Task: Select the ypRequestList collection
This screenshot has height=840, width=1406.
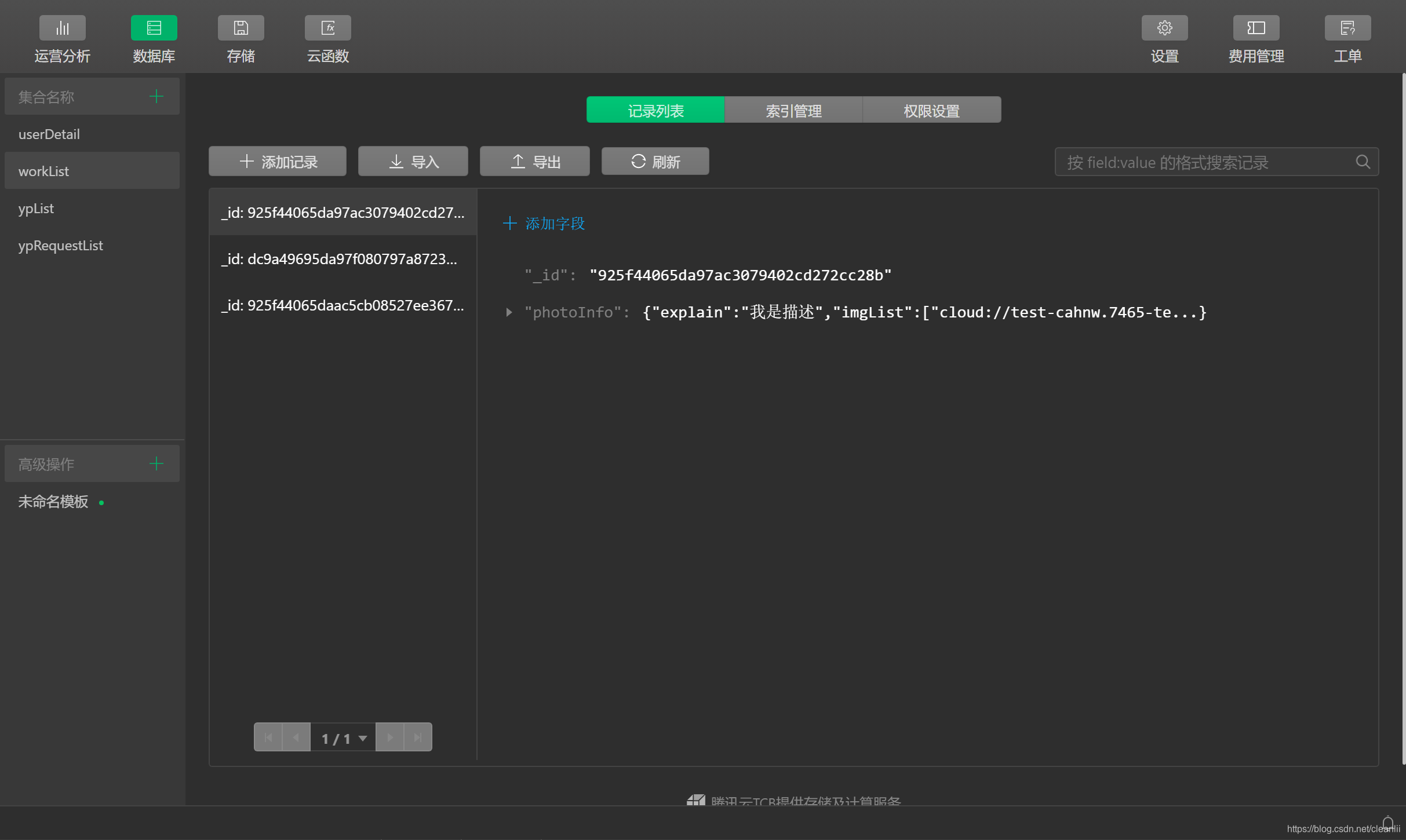Action: (92, 245)
